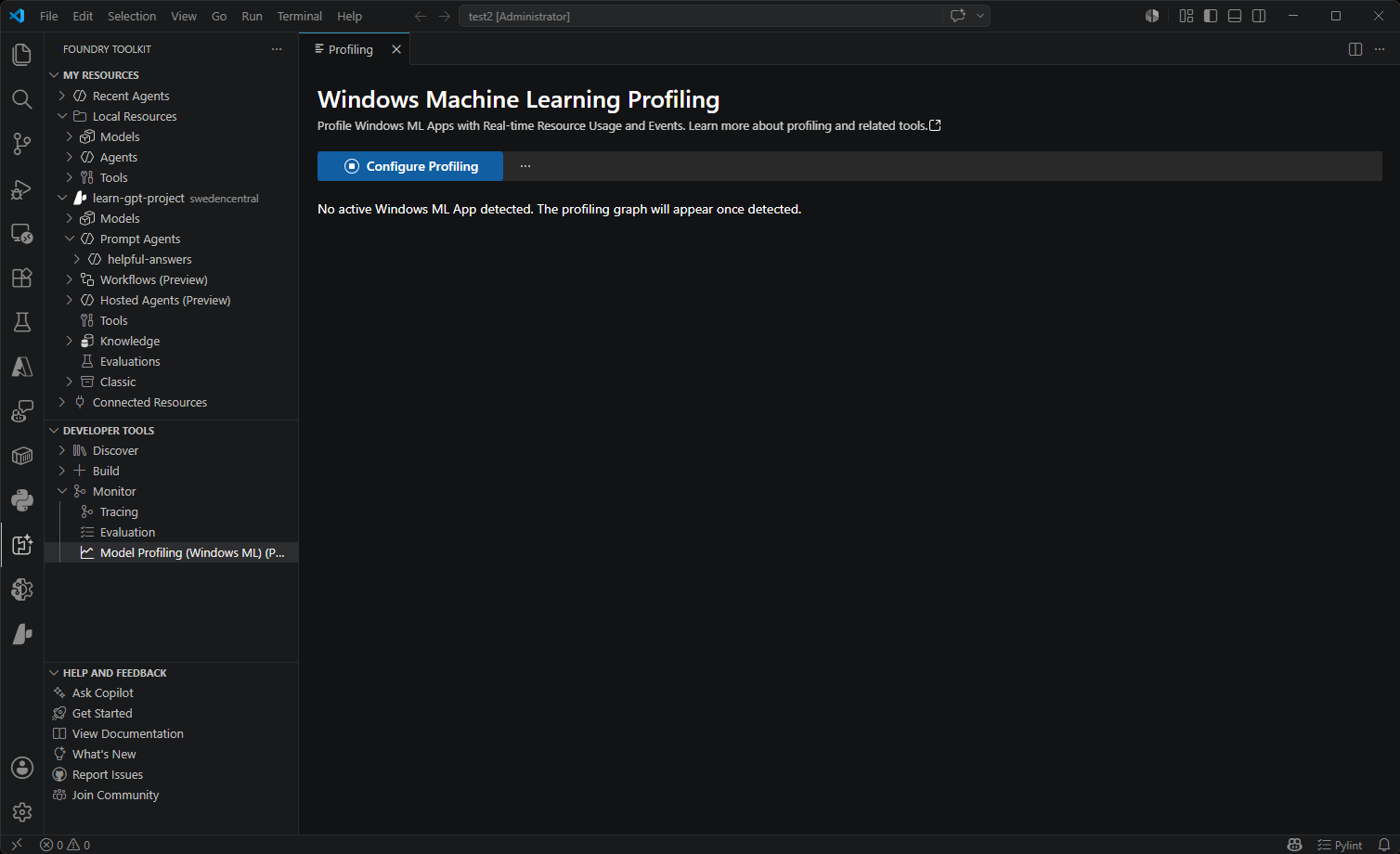Collapse DEVELOPER TOOLS section
This screenshot has height=854, width=1400.
pyautogui.click(x=54, y=431)
